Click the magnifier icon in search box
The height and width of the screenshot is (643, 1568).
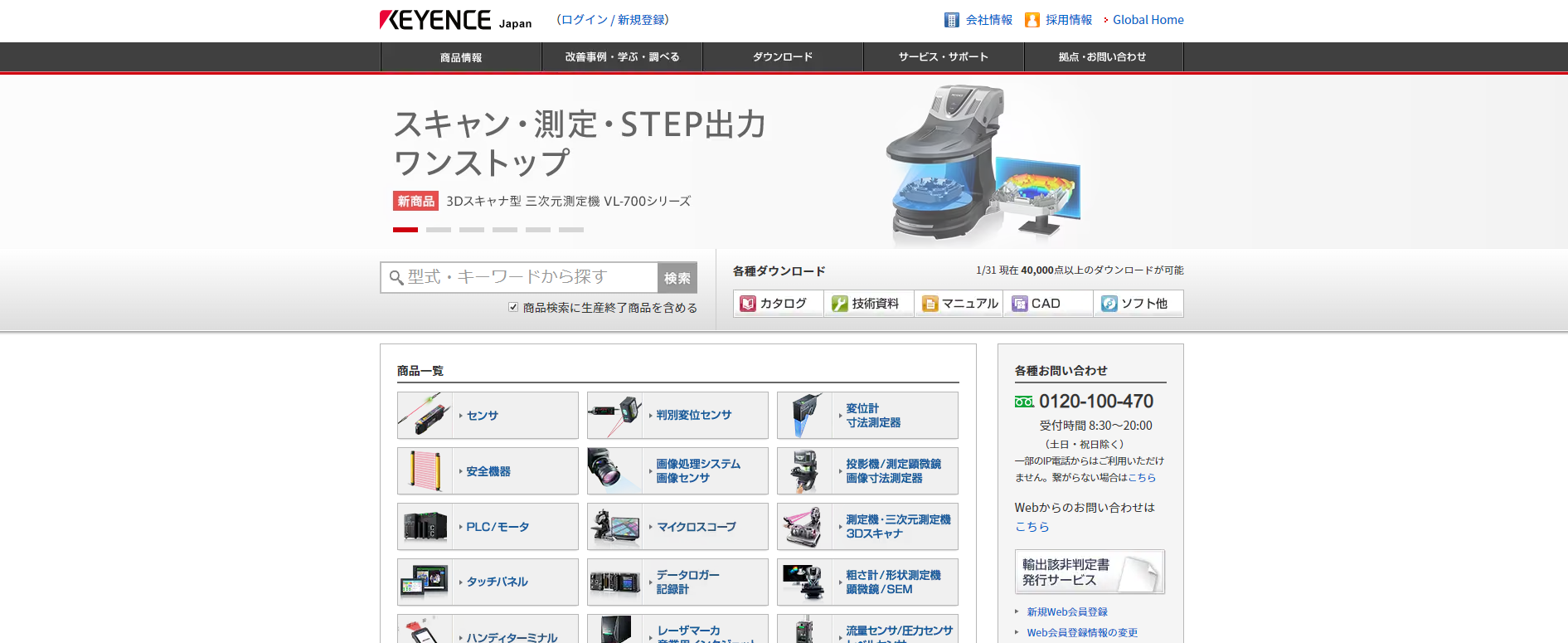pos(396,278)
